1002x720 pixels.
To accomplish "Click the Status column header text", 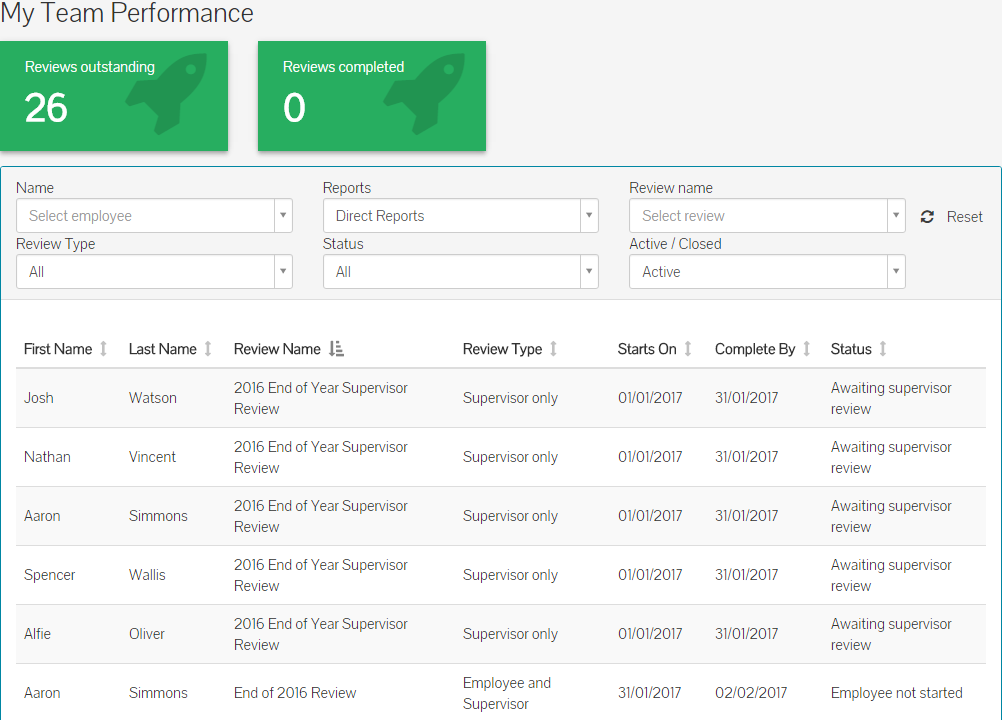I will click(851, 349).
